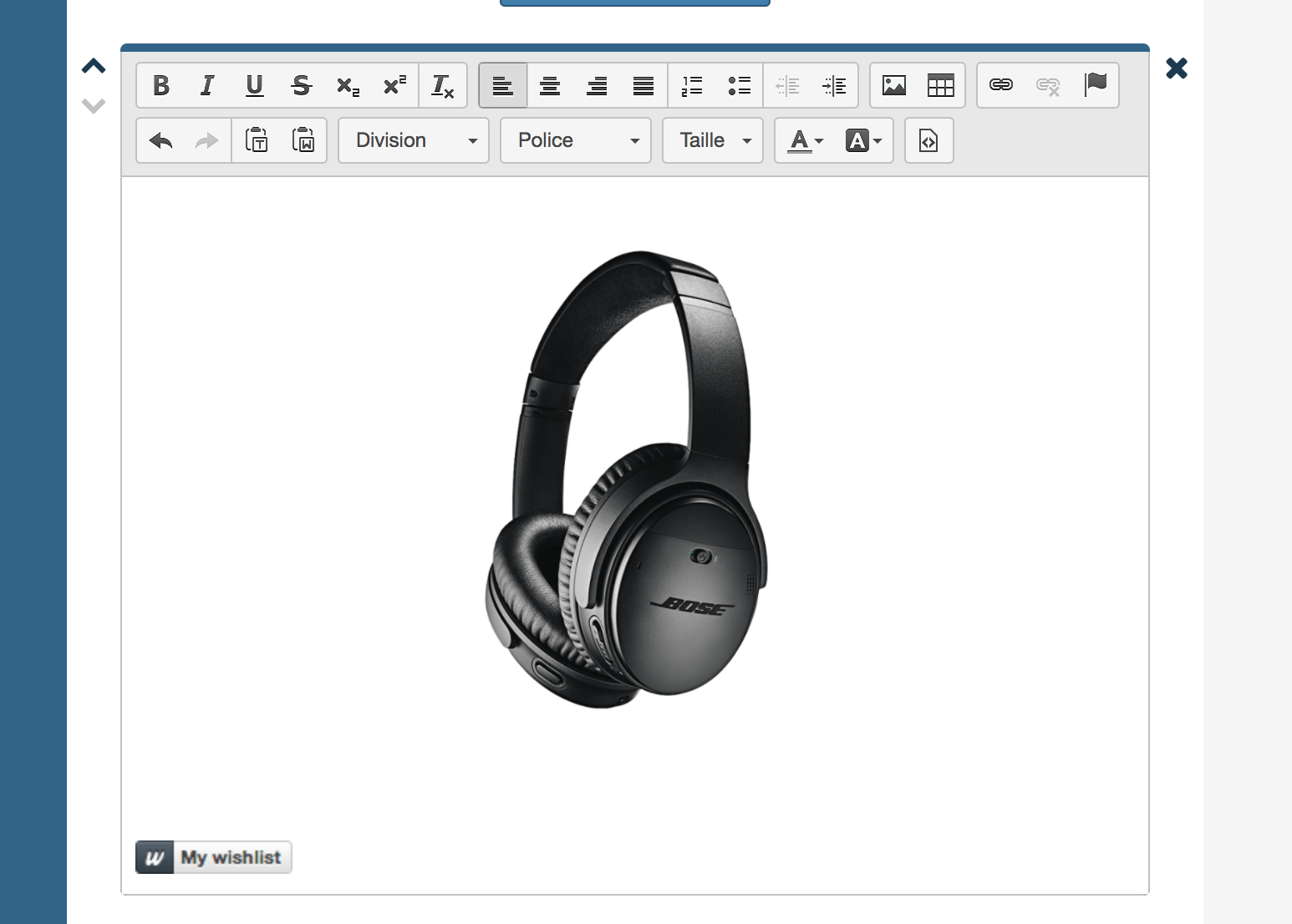Remove the hyperlink
The image size is (1292, 924).
pos(1048,85)
